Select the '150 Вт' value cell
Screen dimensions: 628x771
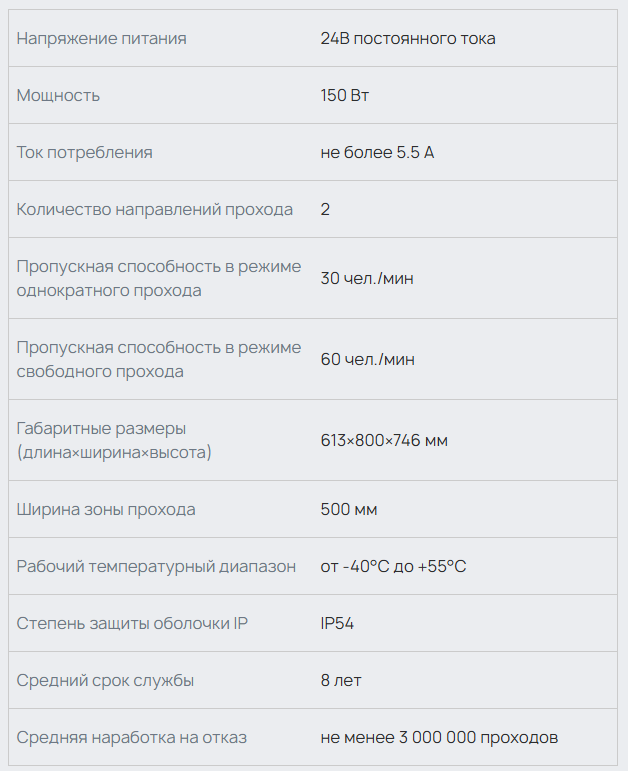(346, 96)
